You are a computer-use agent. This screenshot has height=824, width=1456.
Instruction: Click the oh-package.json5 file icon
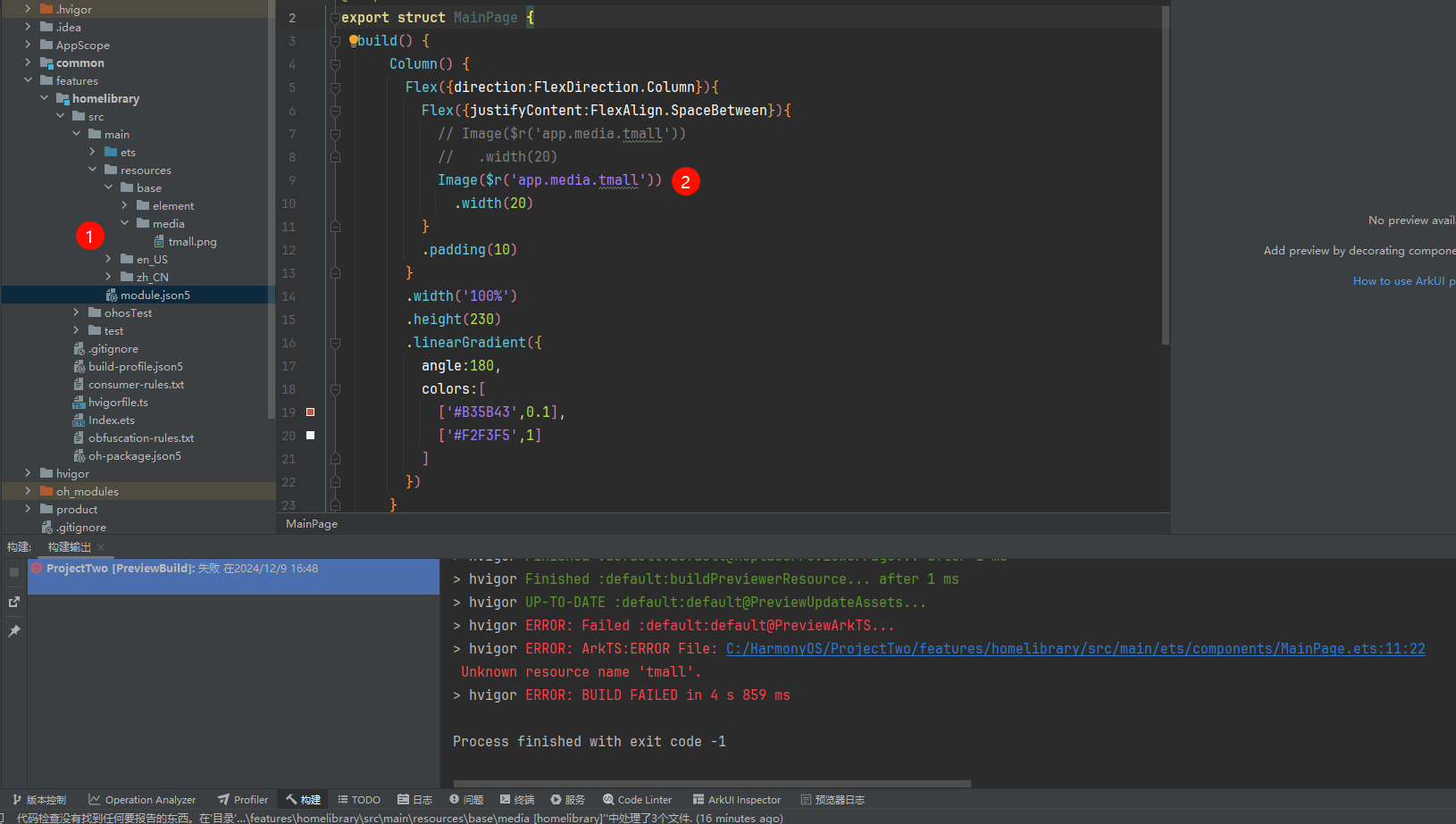[x=79, y=456]
